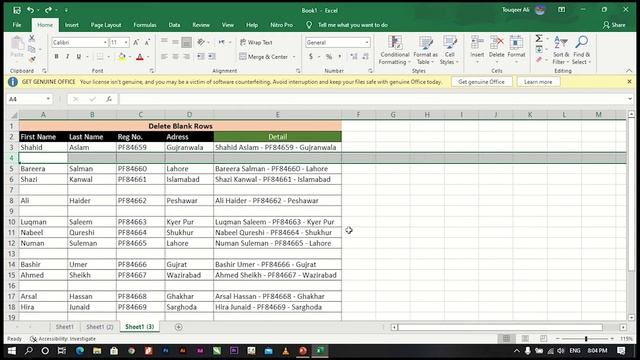Open Cell Styles gallery
The width and height of the screenshot is (640, 360).
(449, 50)
